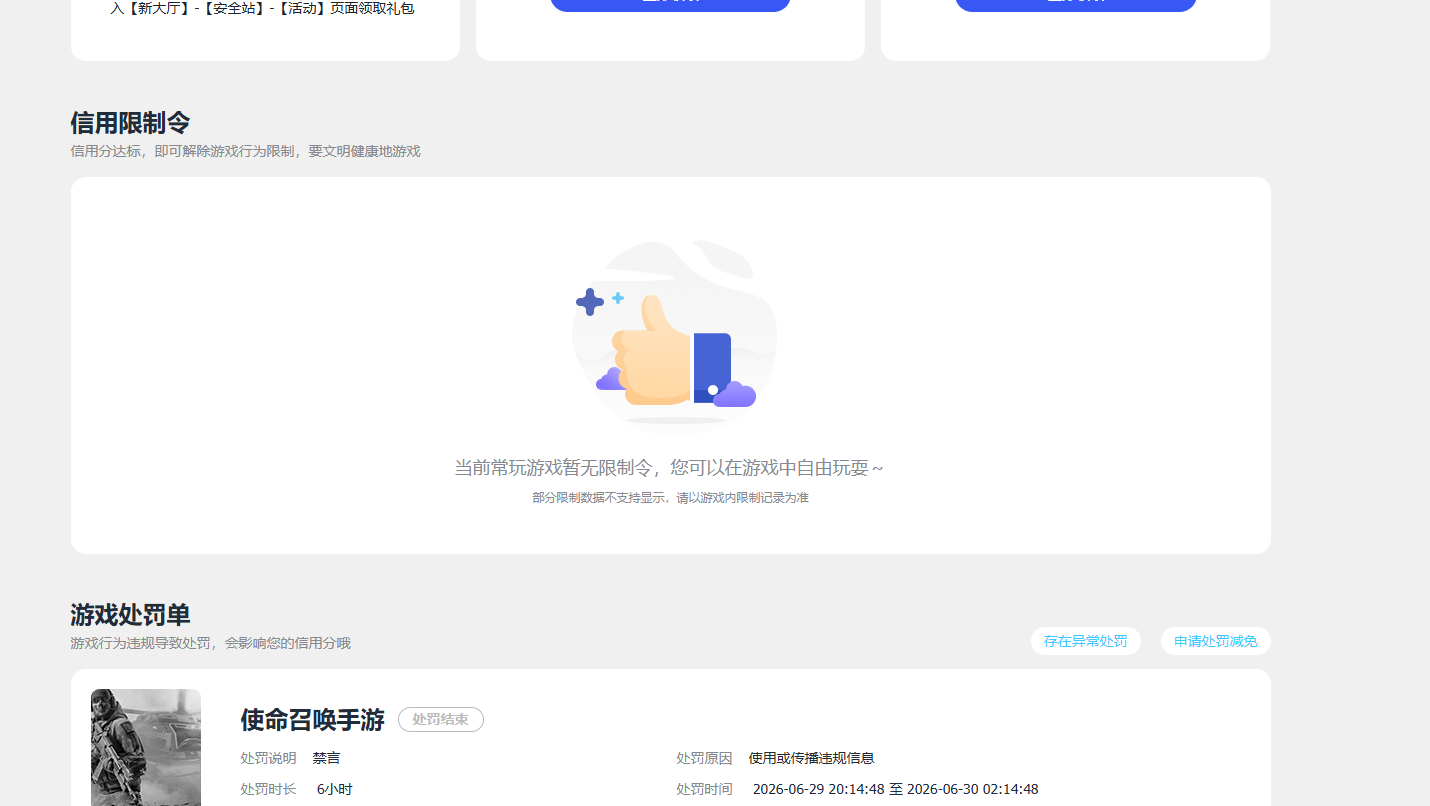
Task: Click the subtitle 信用分达标，即可解除游戏行为限制
Action: tap(245, 151)
